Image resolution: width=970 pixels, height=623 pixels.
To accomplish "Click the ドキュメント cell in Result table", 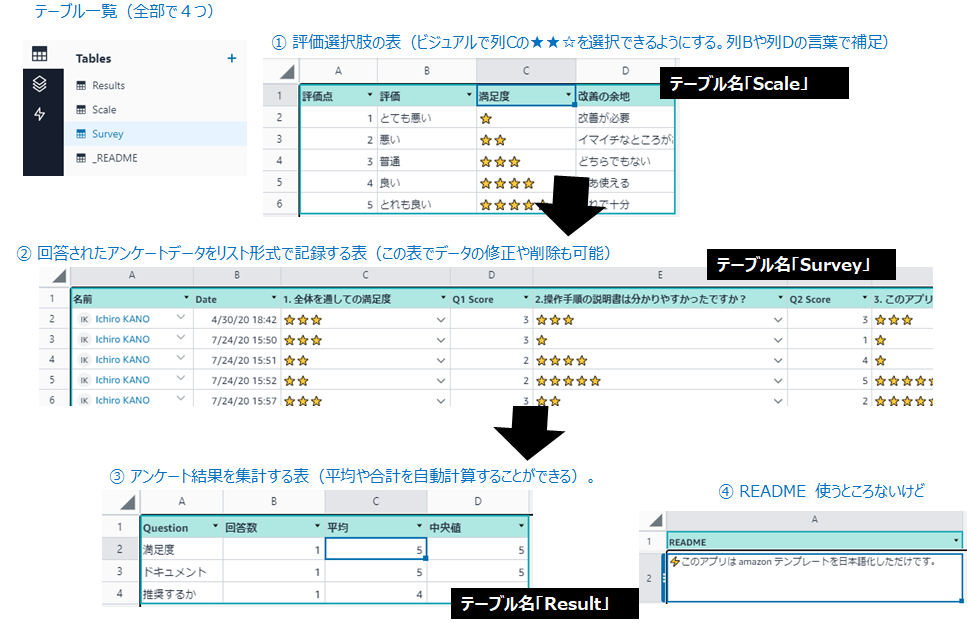I will coord(181,572).
